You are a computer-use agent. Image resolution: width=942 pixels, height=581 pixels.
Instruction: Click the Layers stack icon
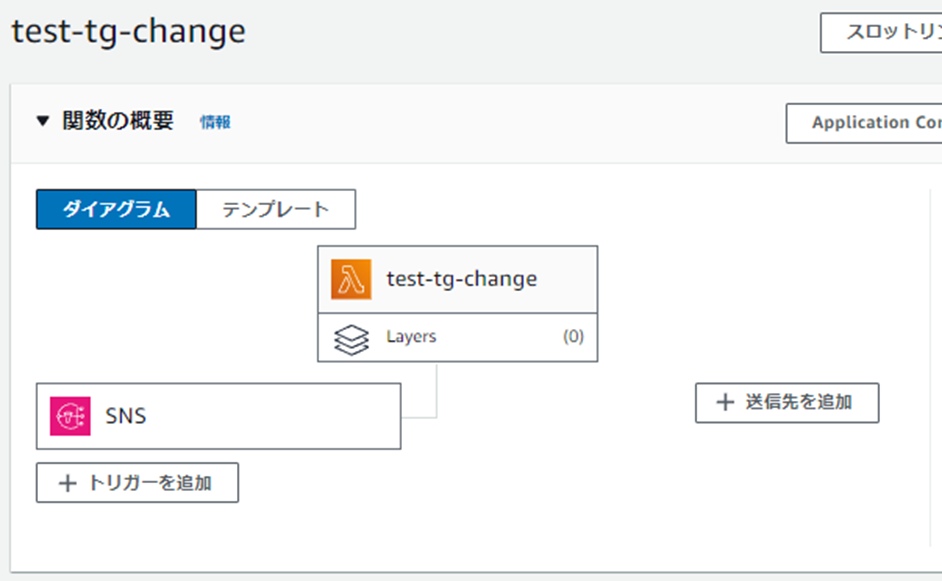[351, 338]
